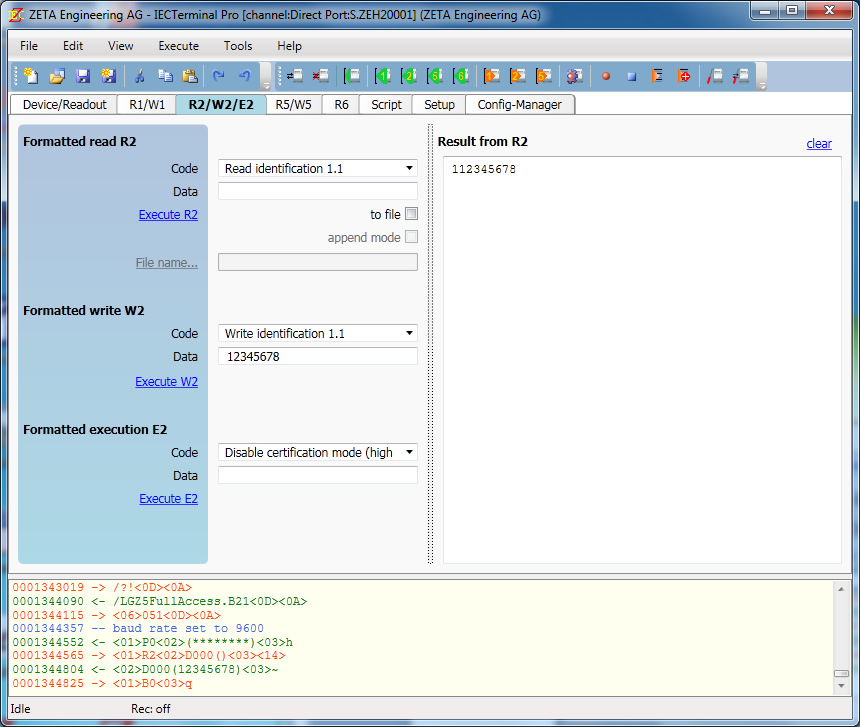Click 'clear' link above the R2 result

pyautogui.click(x=819, y=144)
